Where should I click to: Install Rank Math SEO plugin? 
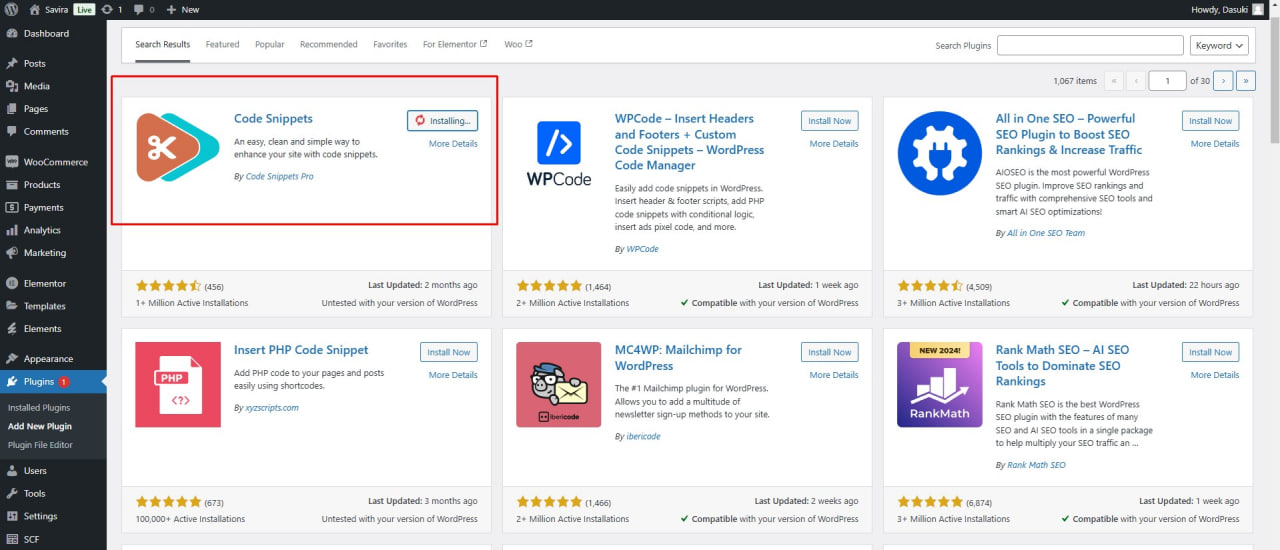[x=1210, y=352]
